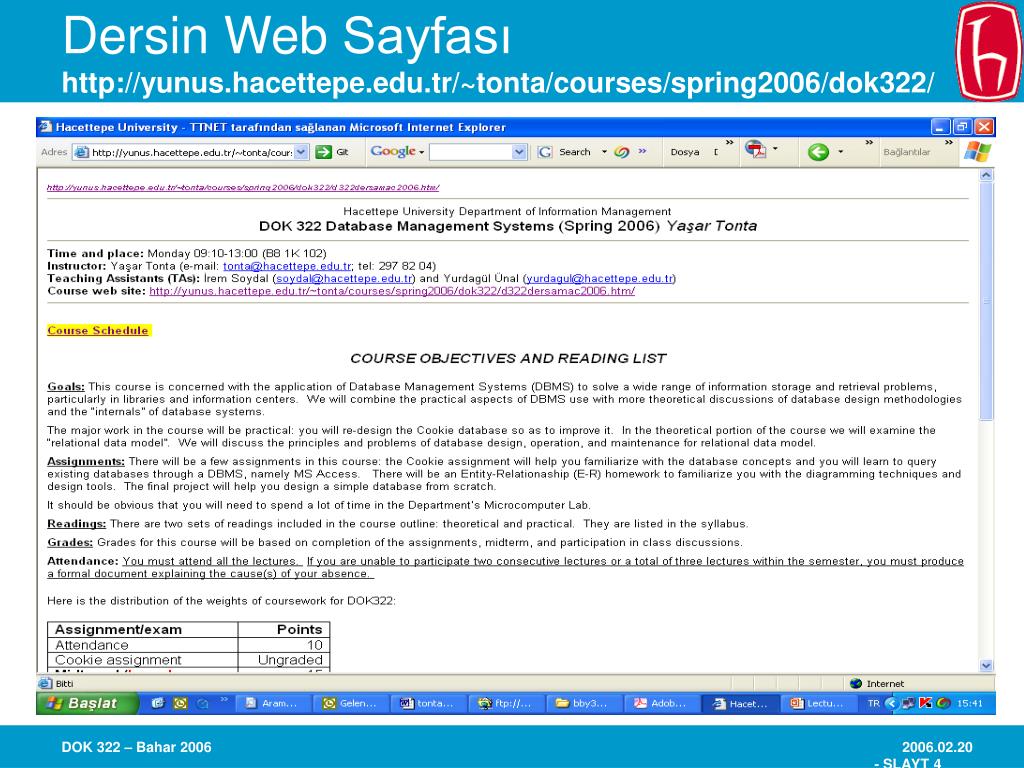This screenshot has width=1024, height=768.
Task: Switch to the Adob… taskbar window
Action: tap(660, 703)
